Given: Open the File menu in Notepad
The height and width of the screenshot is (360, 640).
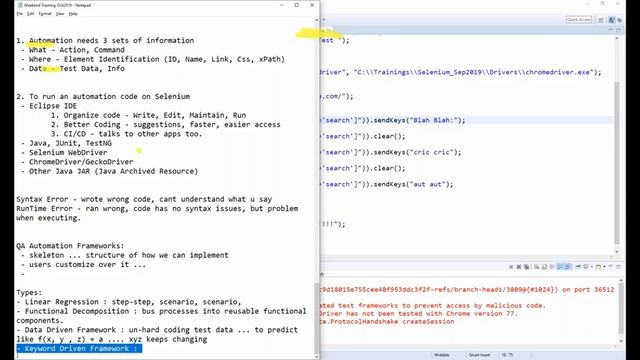Looking at the screenshot, I should [19, 13].
